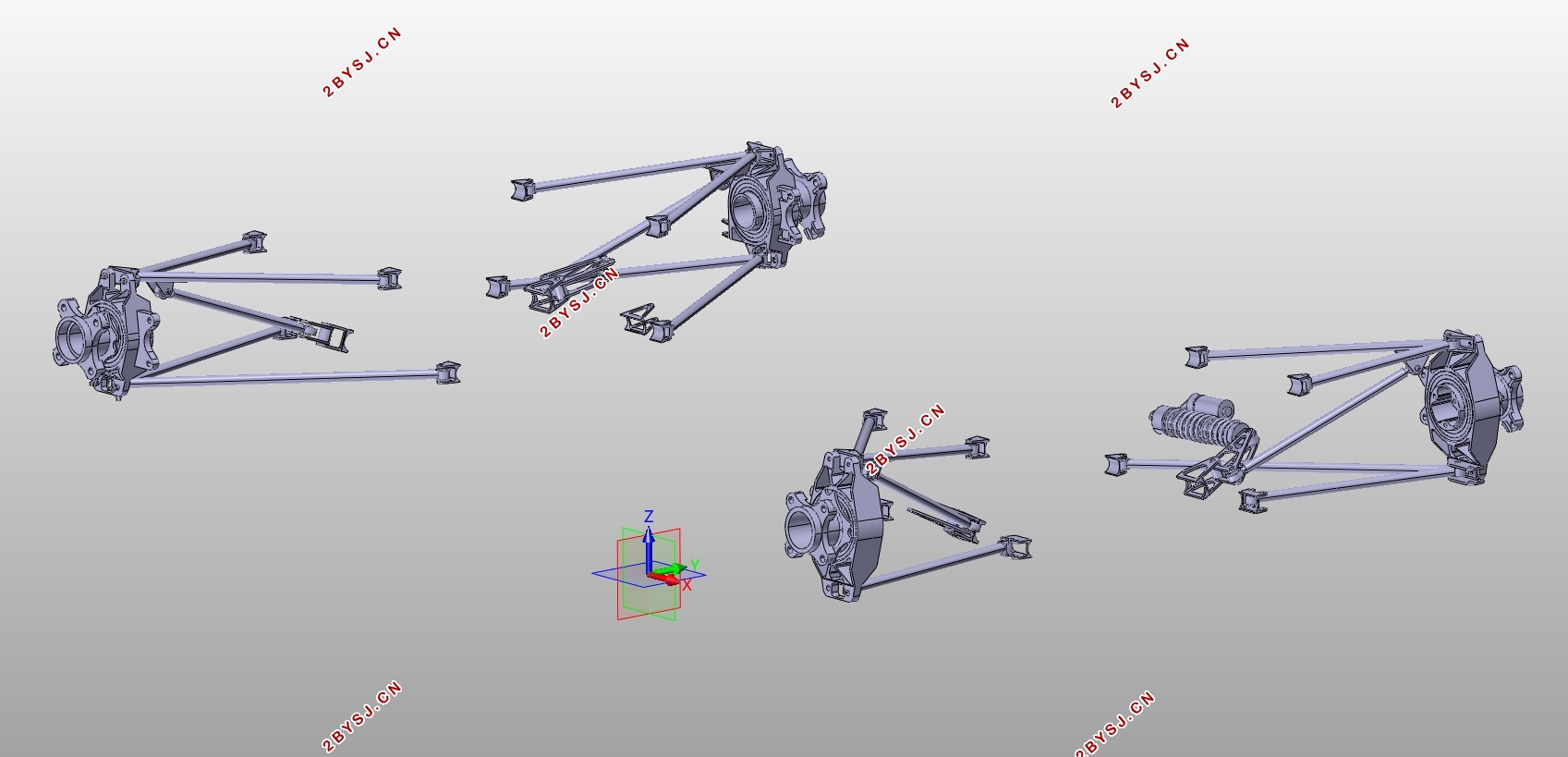This screenshot has height=757, width=1568.
Task: Click the top-left 2BYSJ.CN watermark
Action: point(362,63)
